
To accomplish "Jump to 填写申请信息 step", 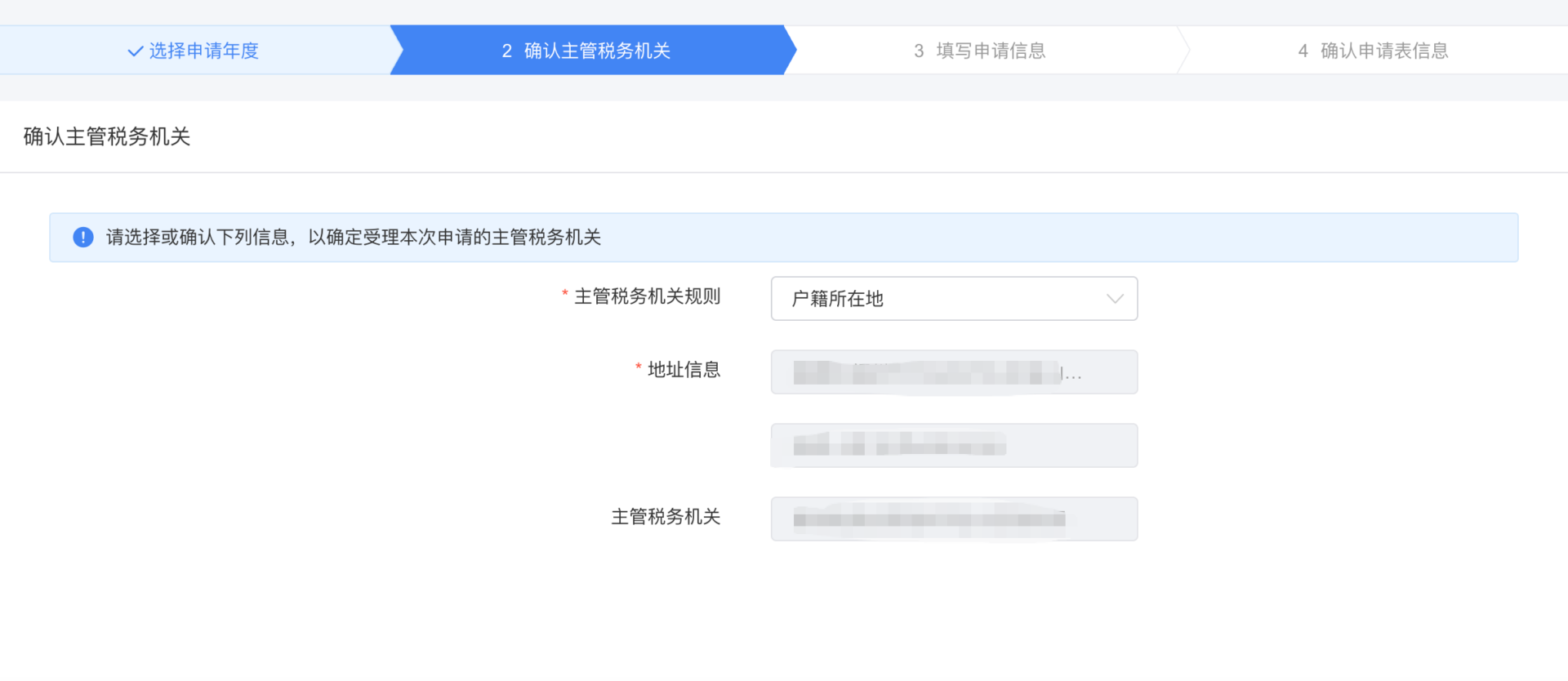I will tap(990, 51).
